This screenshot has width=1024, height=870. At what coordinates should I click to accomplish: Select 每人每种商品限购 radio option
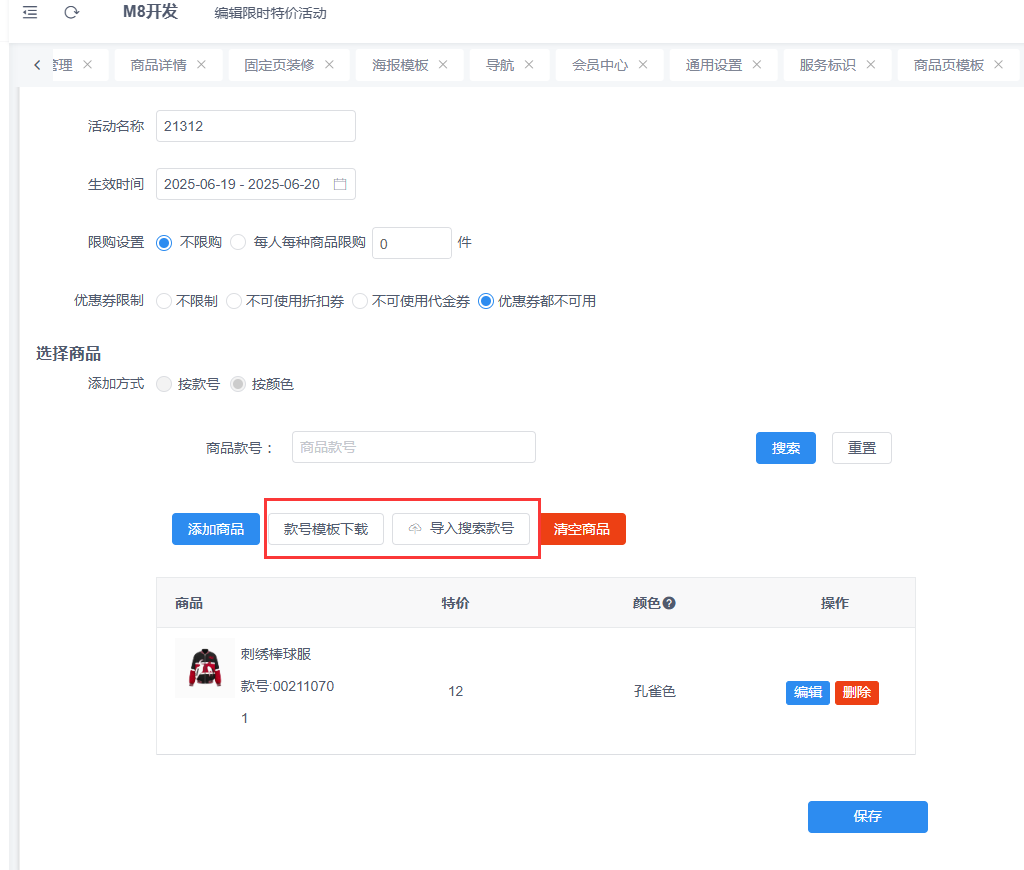pyautogui.click(x=238, y=242)
